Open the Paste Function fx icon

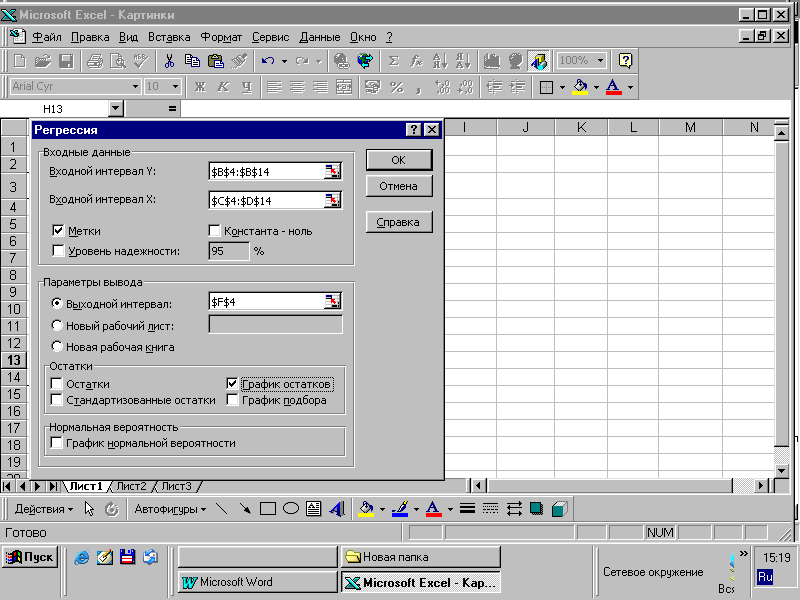click(416, 61)
